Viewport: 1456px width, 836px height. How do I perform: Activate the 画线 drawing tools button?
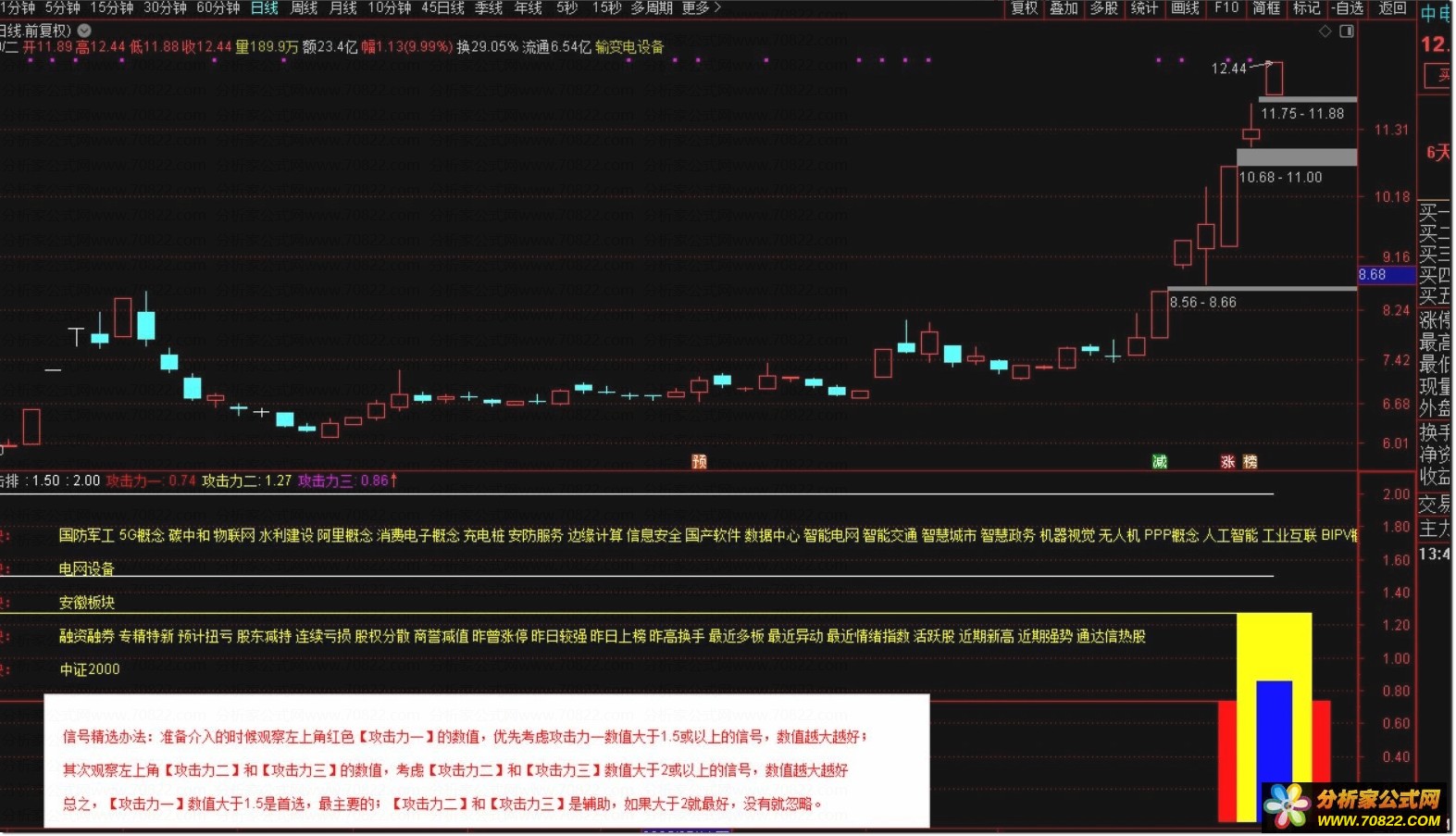pos(1186,8)
